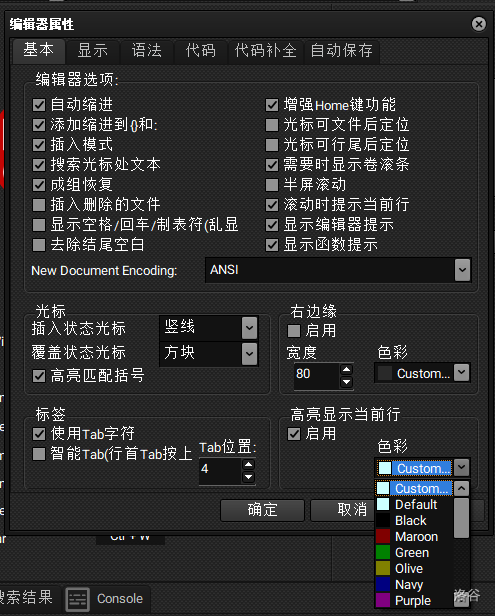Switch to the 显示 tab
Screen dimensions: 495x616
[x=93, y=51]
